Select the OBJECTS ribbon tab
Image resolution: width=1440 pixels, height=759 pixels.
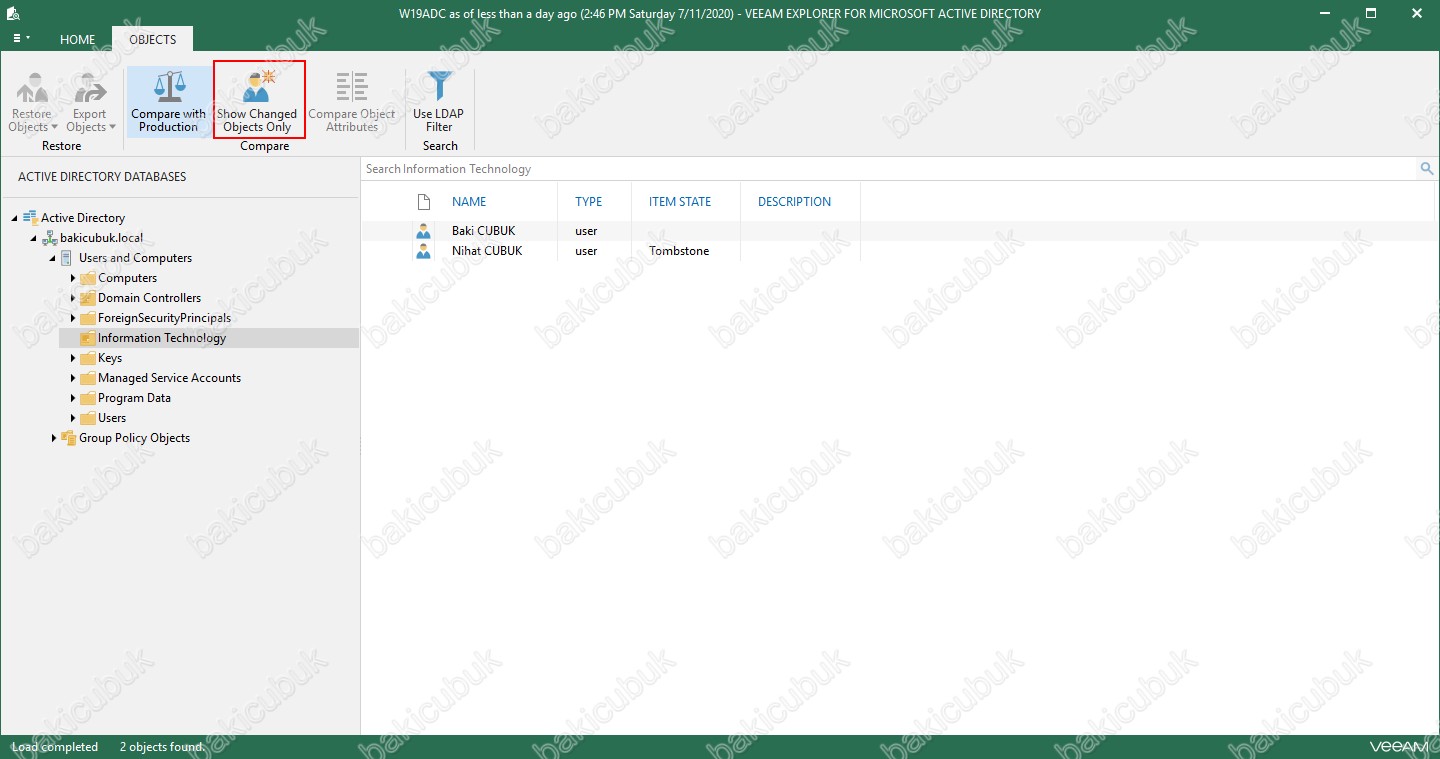coord(153,40)
